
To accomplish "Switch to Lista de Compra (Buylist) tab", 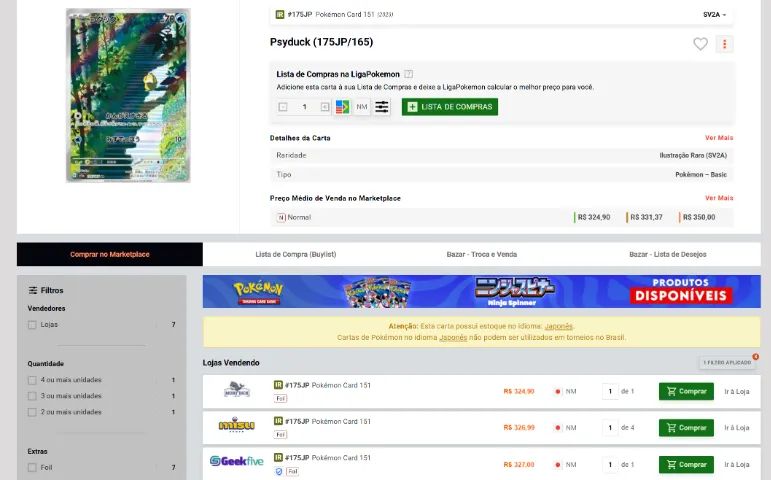I will [296, 254].
